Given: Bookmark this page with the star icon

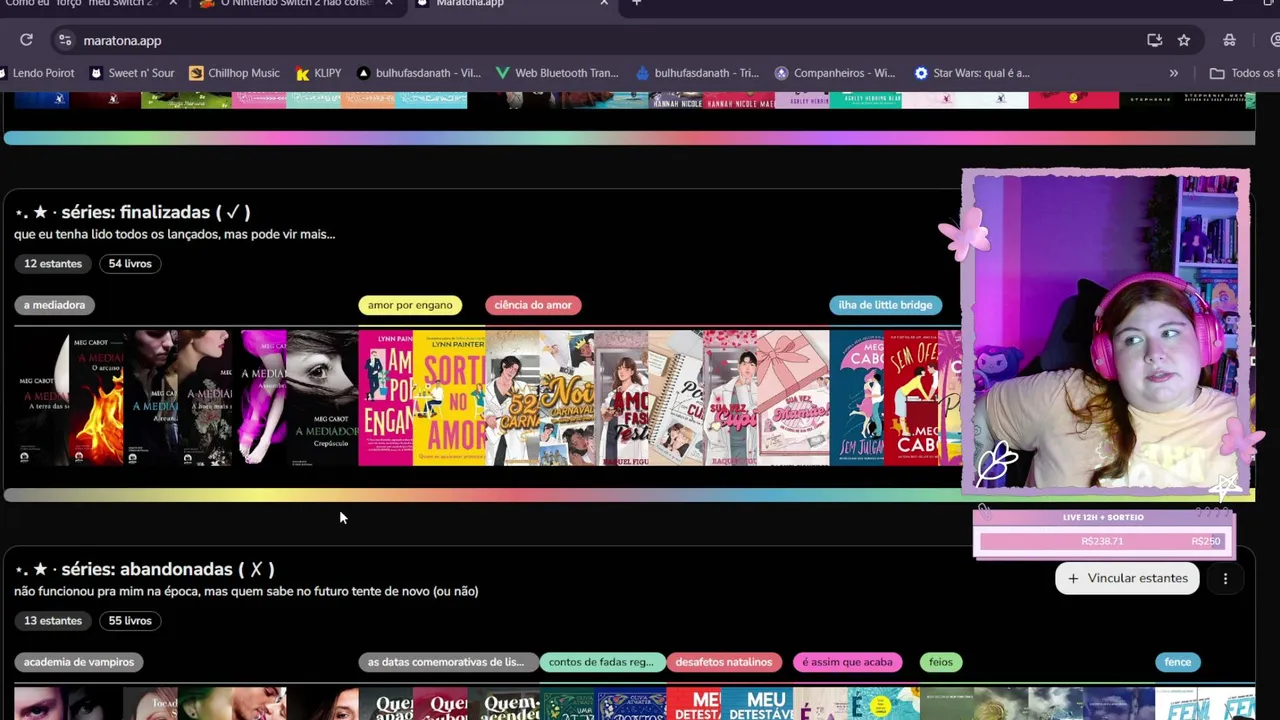Looking at the screenshot, I should point(1184,40).
